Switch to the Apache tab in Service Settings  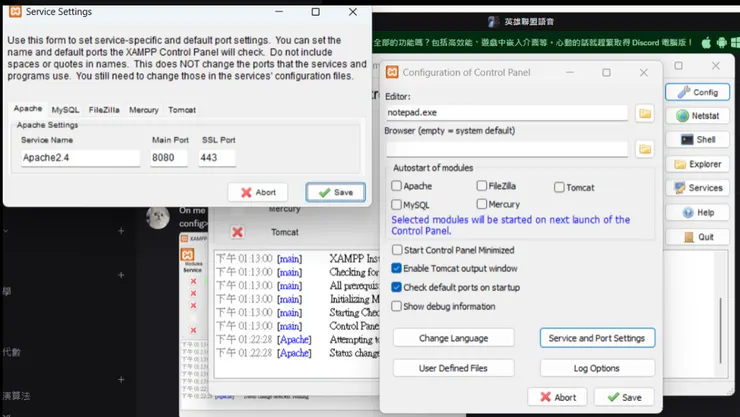(x=28, y=108)
